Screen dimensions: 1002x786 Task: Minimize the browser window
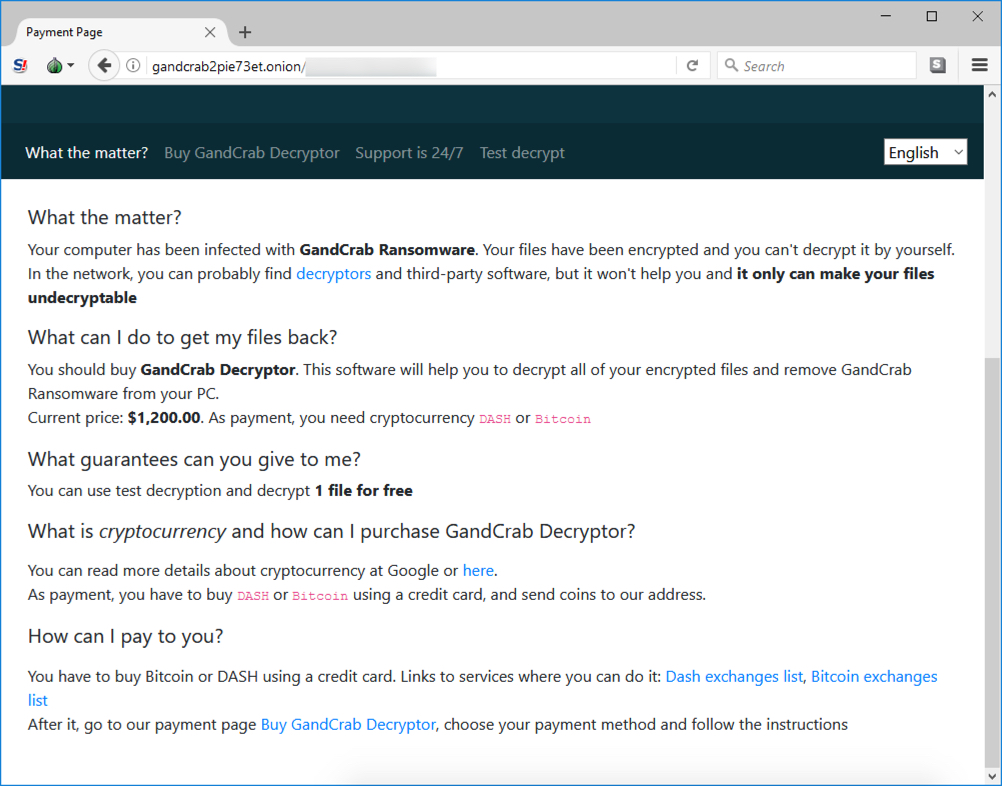[886, 16]
